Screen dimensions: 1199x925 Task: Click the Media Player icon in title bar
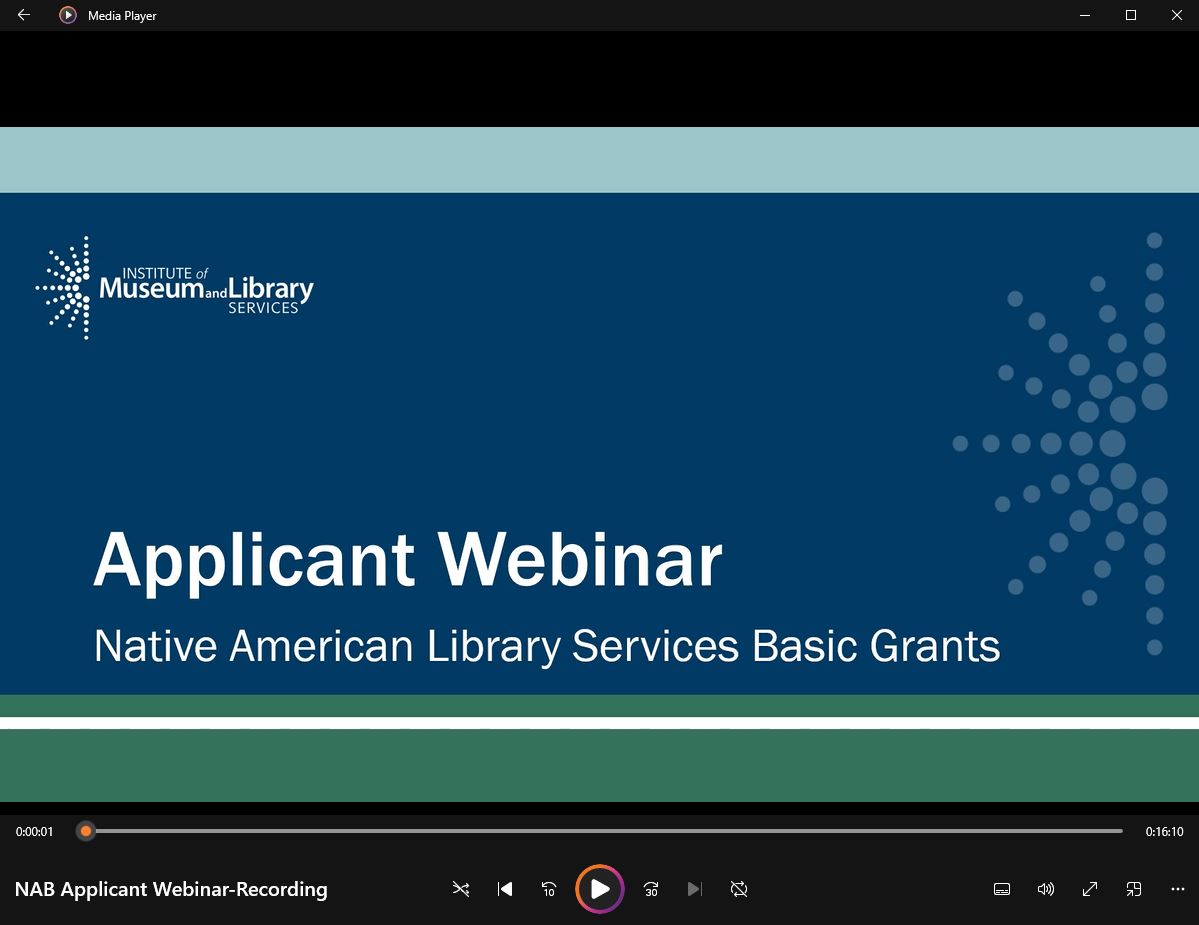point(67,15)
